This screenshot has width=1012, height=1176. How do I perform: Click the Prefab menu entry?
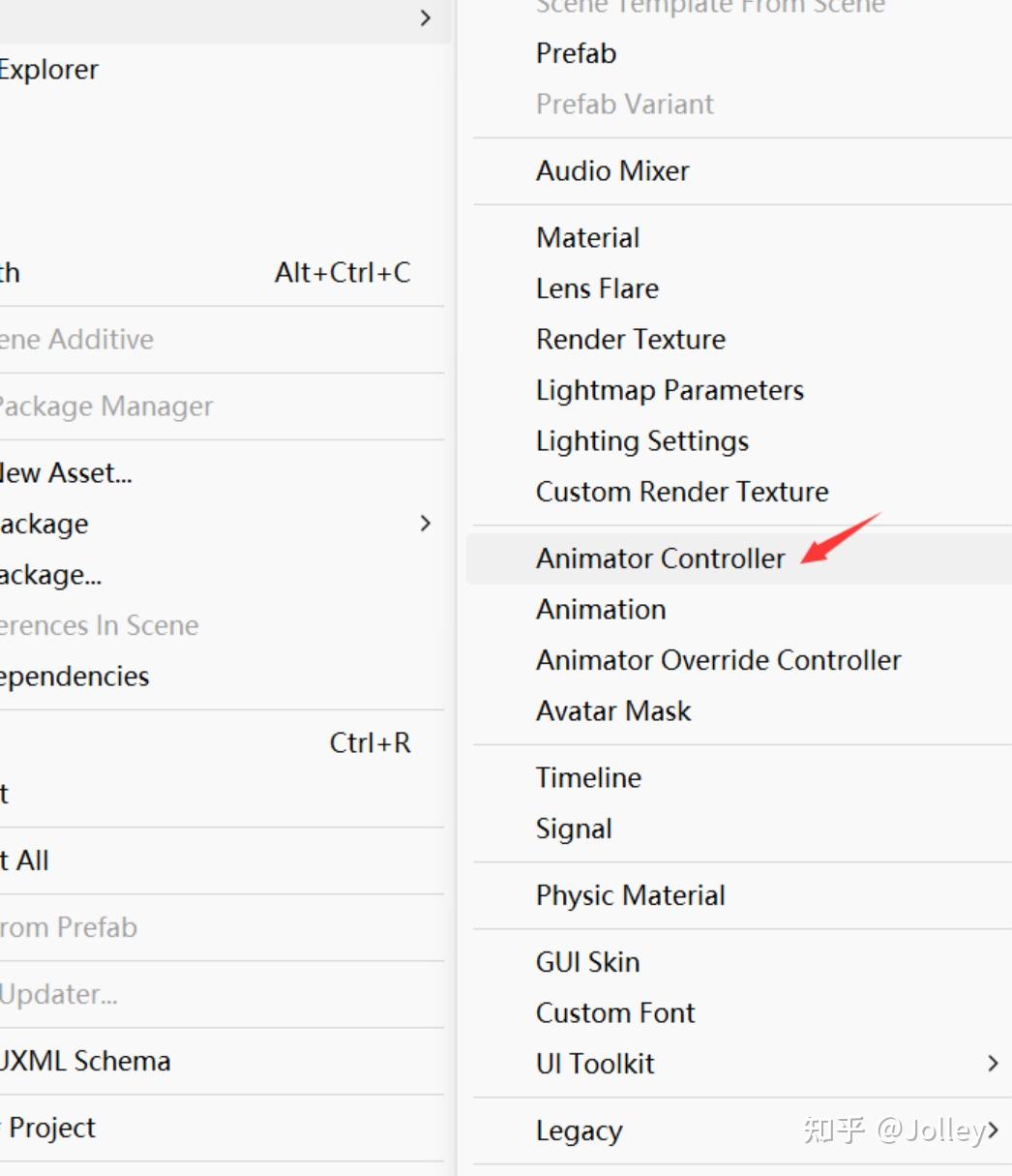(x=576, y=53)
